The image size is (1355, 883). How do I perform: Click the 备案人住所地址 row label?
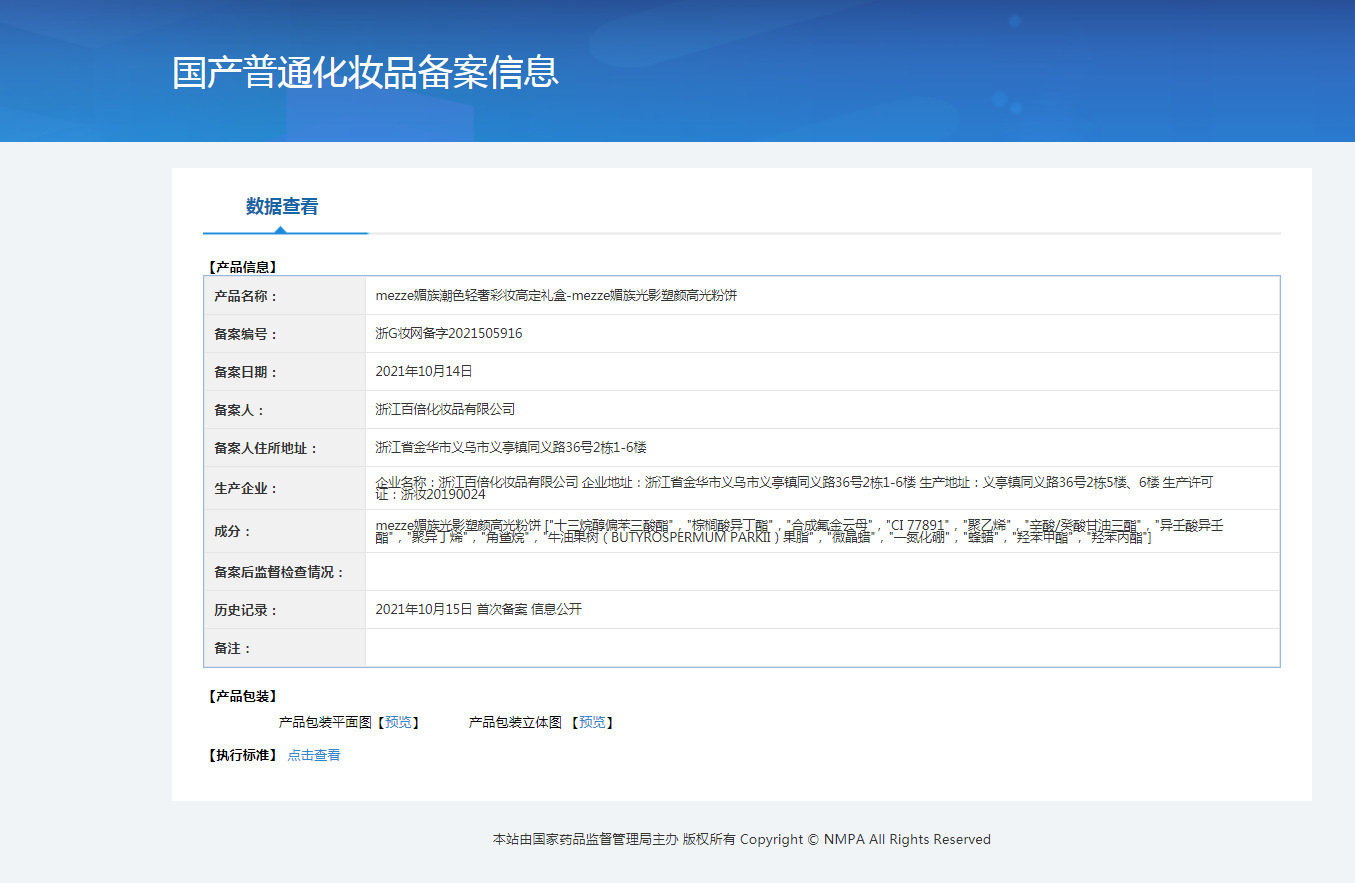click(266, 448)
